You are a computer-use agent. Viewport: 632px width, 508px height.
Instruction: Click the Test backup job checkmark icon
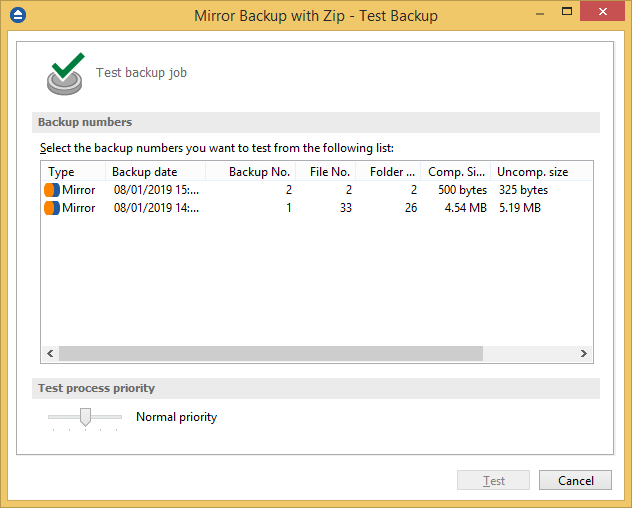coord(66,74)
